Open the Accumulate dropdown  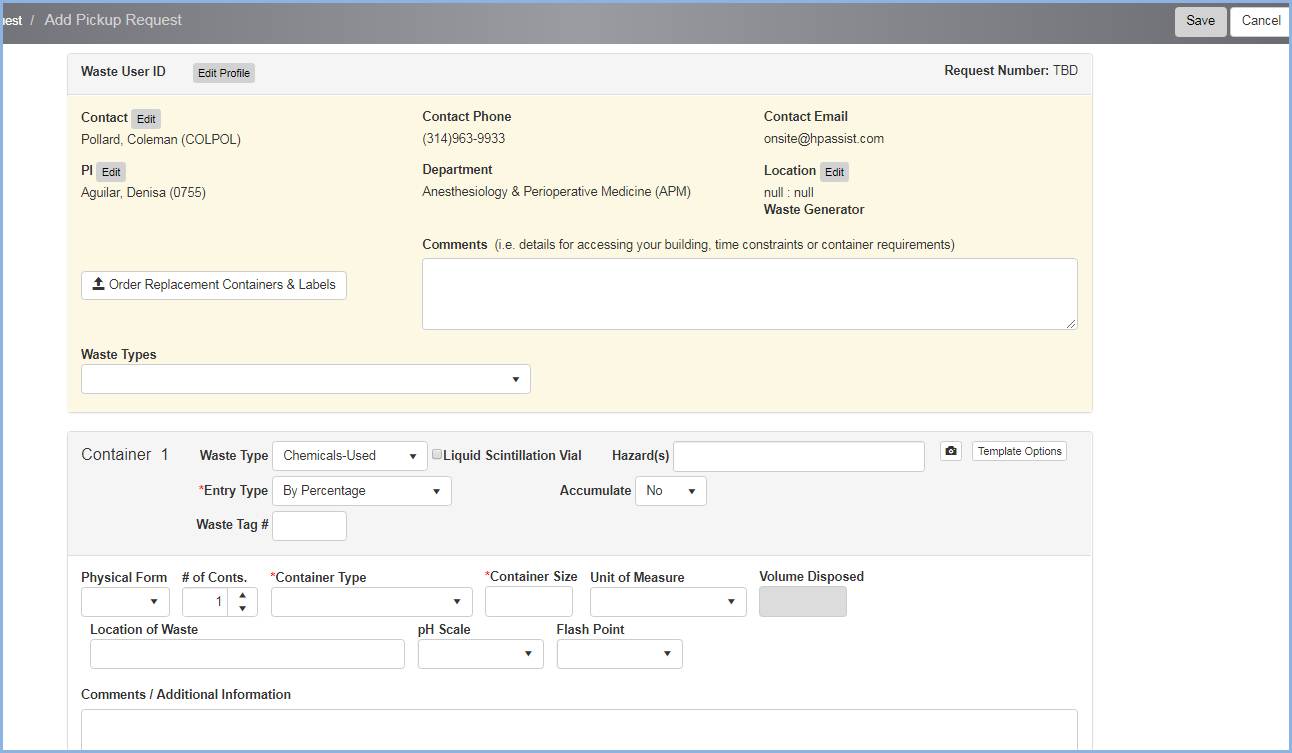coord(670,491)
